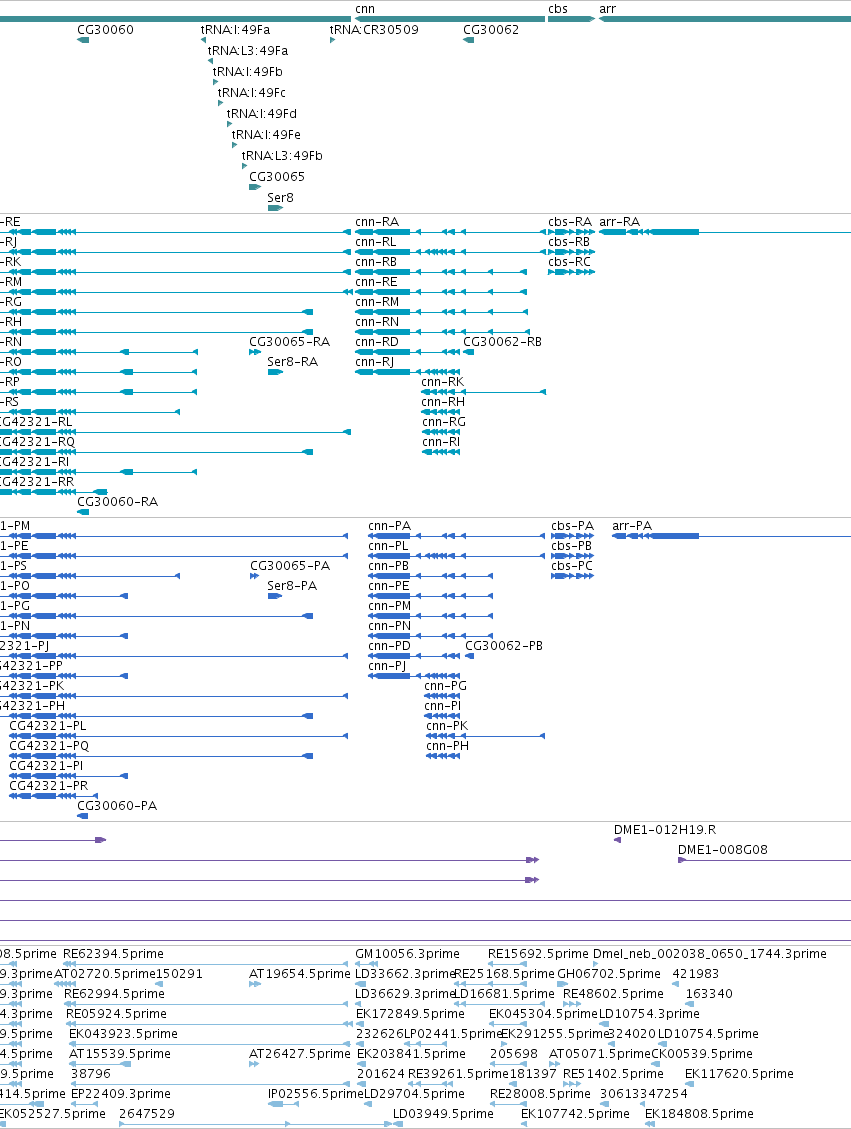Click transcript cnn-RB label
This screenshot has height=1129, width=851.
coord(376,262)
